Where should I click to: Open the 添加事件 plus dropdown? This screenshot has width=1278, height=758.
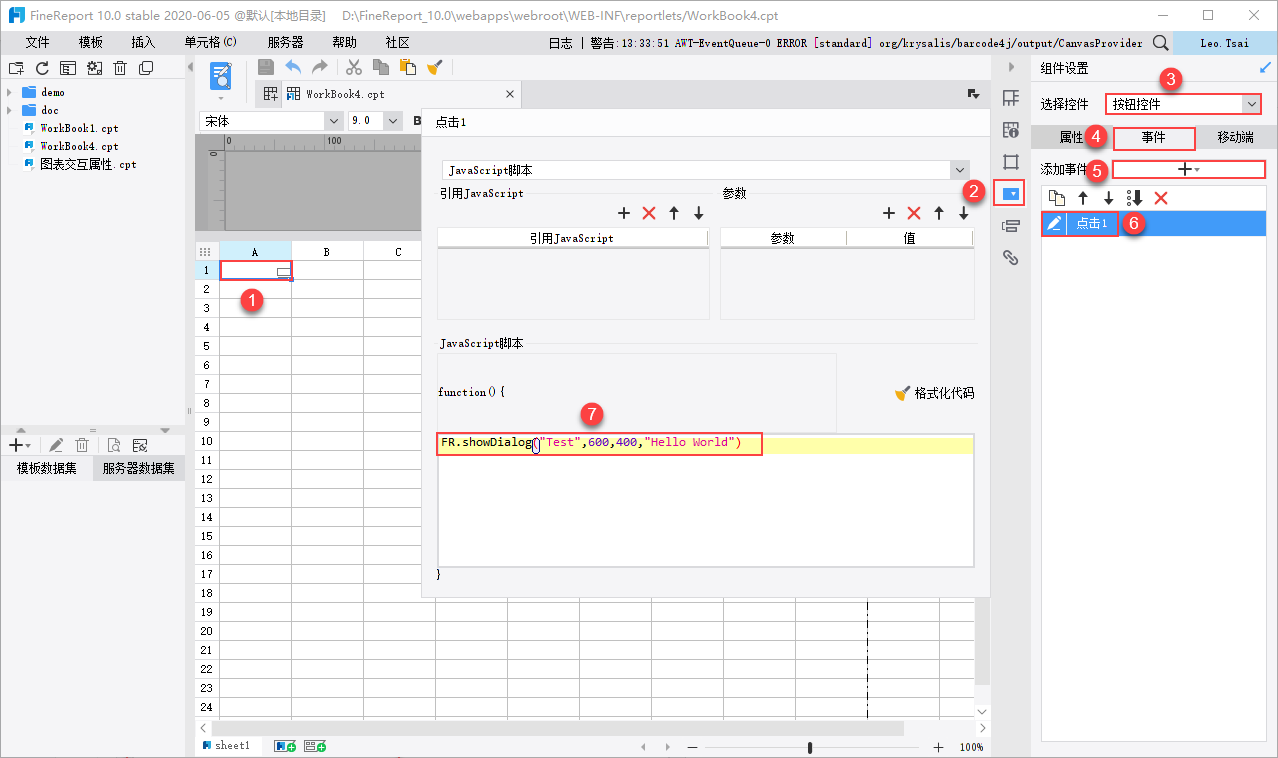(1188, 170)
